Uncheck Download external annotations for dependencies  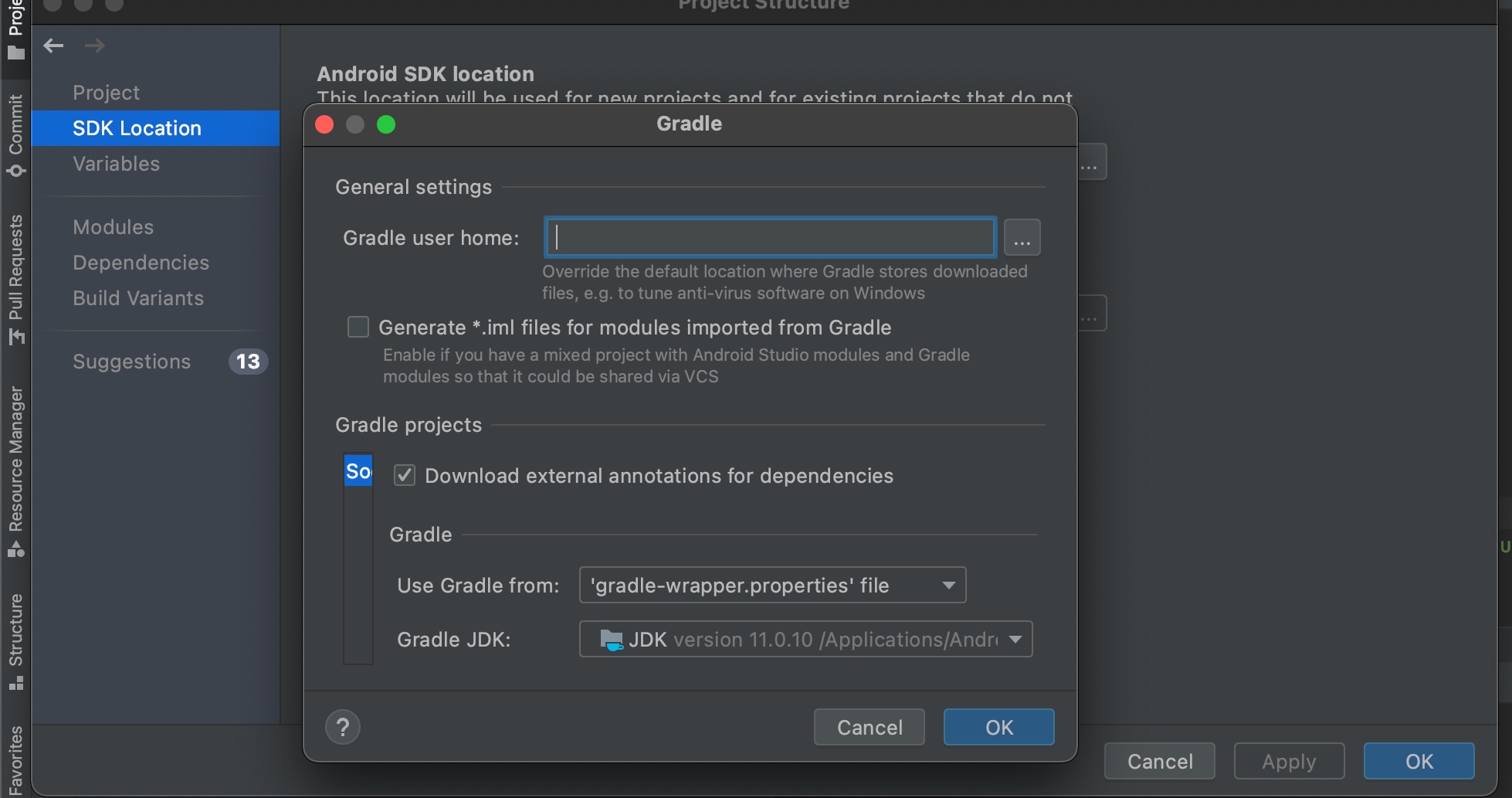pos(405,475)
